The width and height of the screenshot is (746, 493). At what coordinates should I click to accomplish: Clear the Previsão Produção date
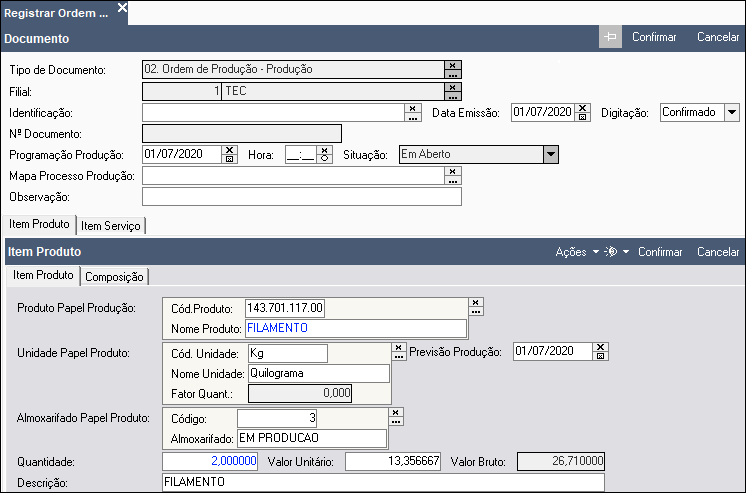click(600, 347)
